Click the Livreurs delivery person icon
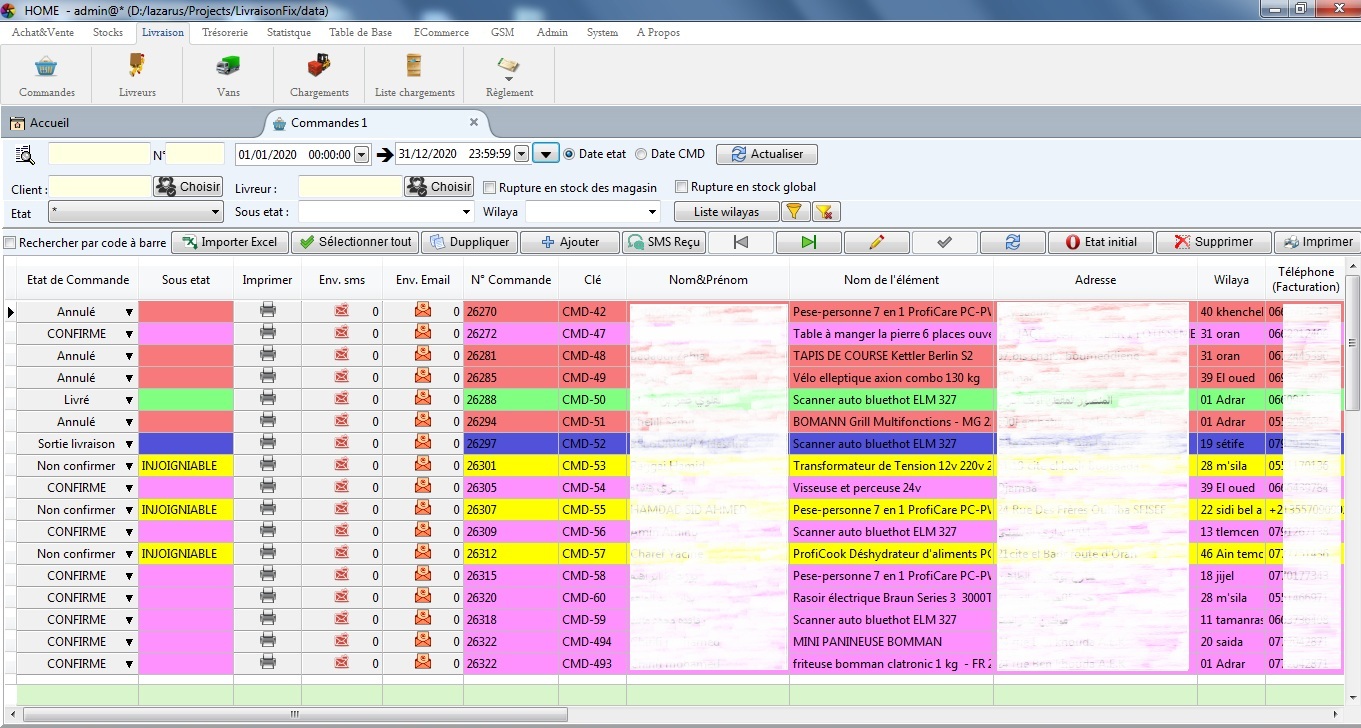Viewport: 1361px width, 728px height. pyautogui.click(x=137, y=67)
